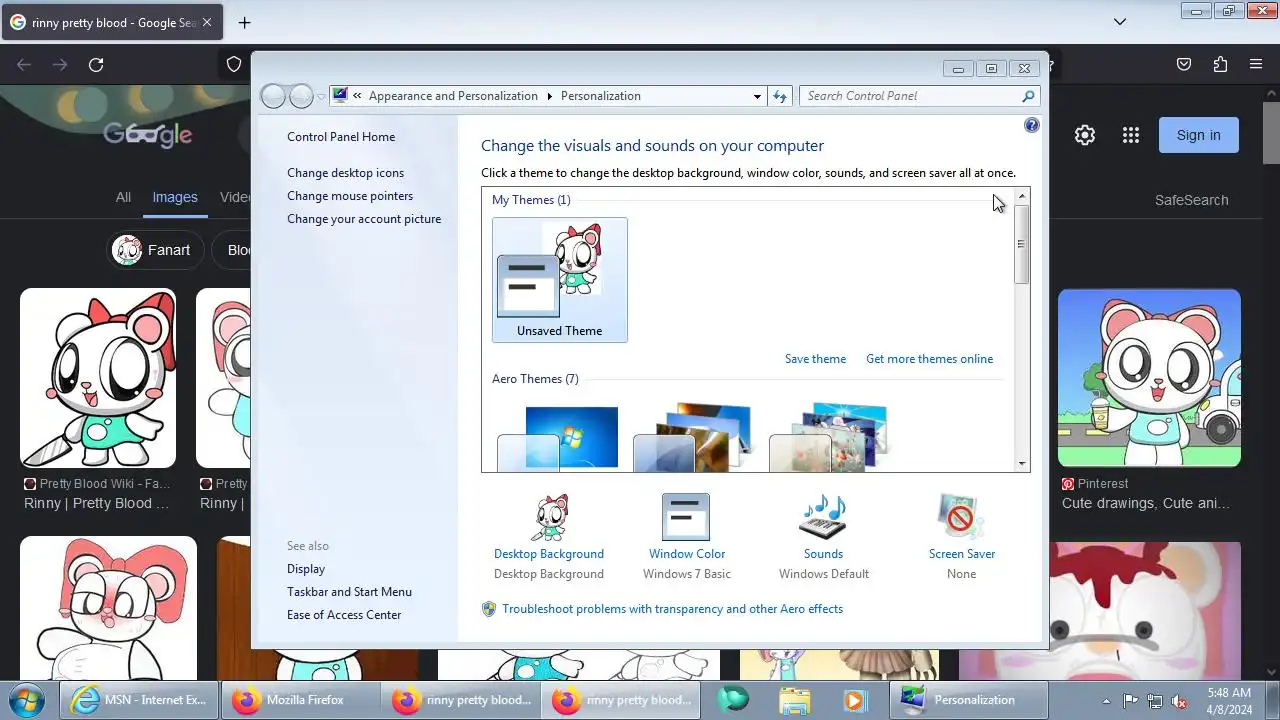
Task: Open the green globe taskbar icon
Action: (x=733, y=700)
